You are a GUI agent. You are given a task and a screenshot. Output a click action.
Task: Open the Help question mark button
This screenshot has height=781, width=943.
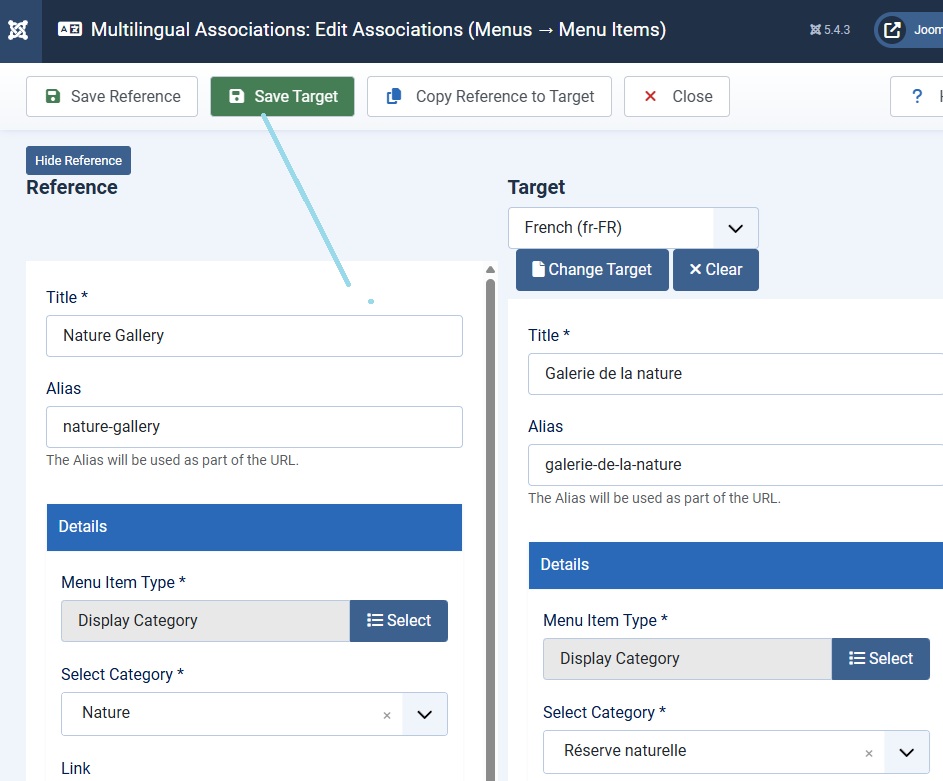917,97
